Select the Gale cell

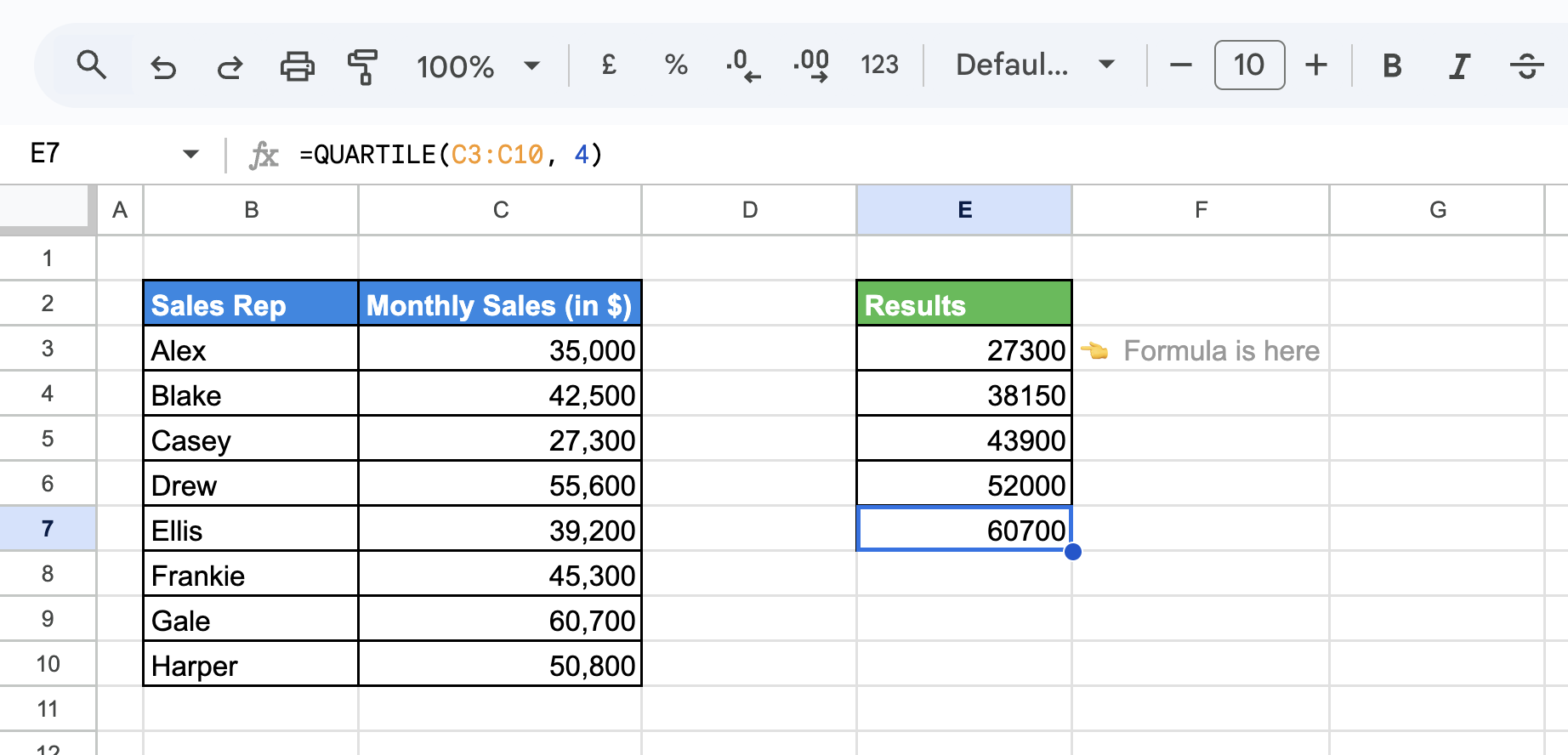point(251,619)
